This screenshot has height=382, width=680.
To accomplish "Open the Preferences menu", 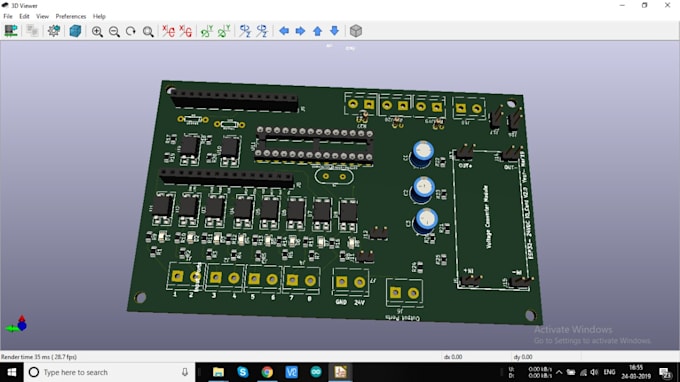I will 71,16.
